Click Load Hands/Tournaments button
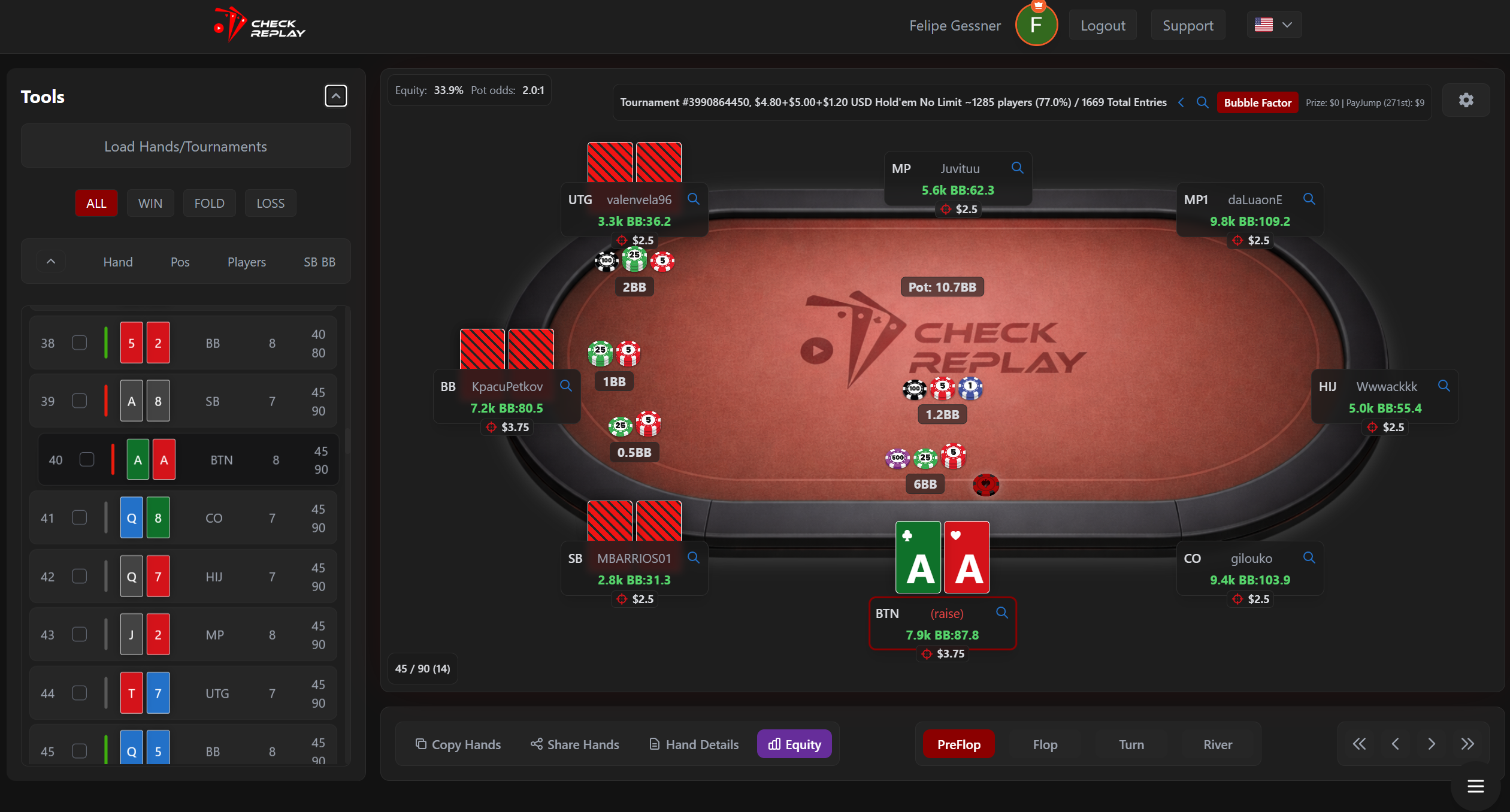This screenshot has height=812, width=1510. coord(186,146)
